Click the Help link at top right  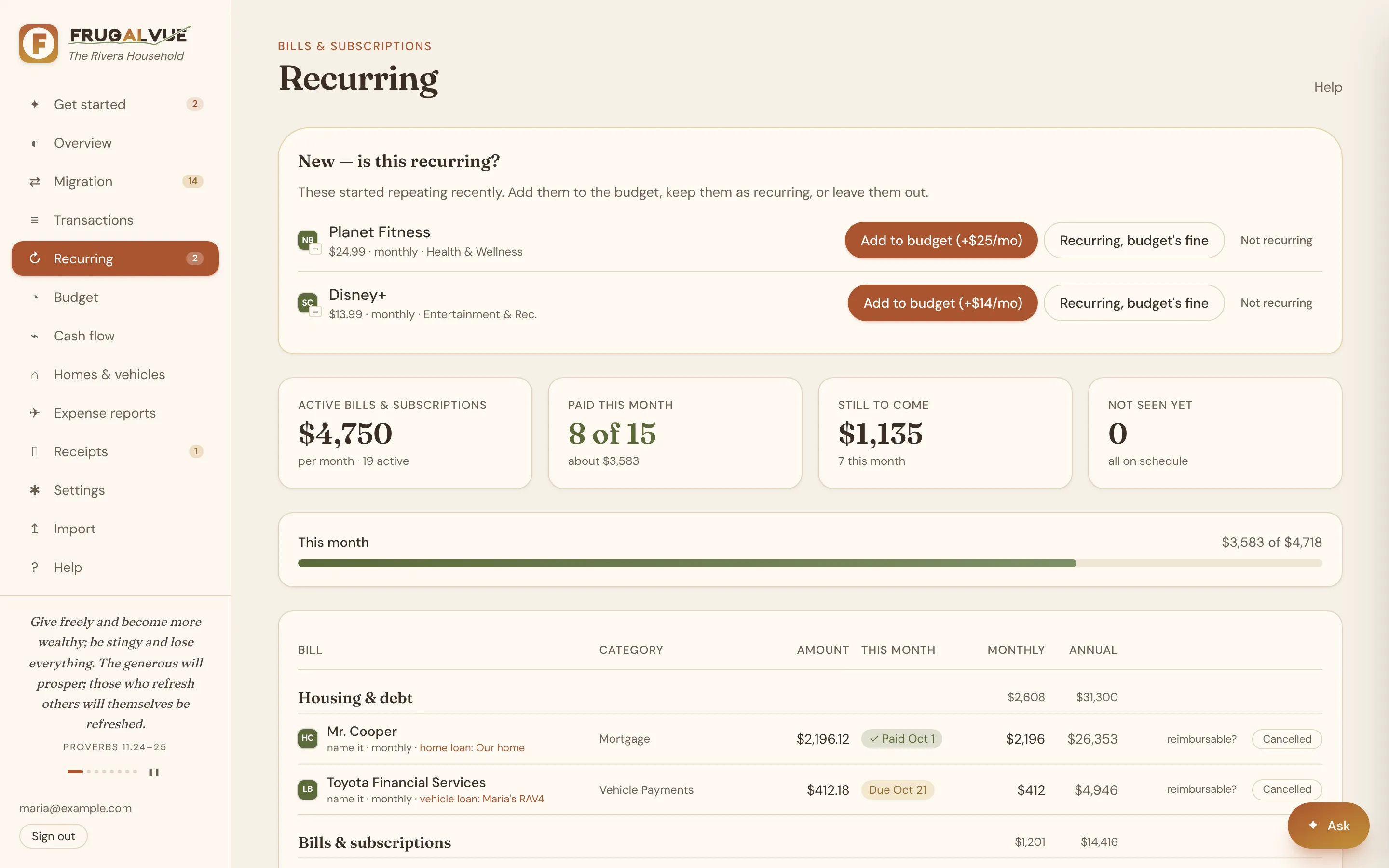click(1328, 87)
